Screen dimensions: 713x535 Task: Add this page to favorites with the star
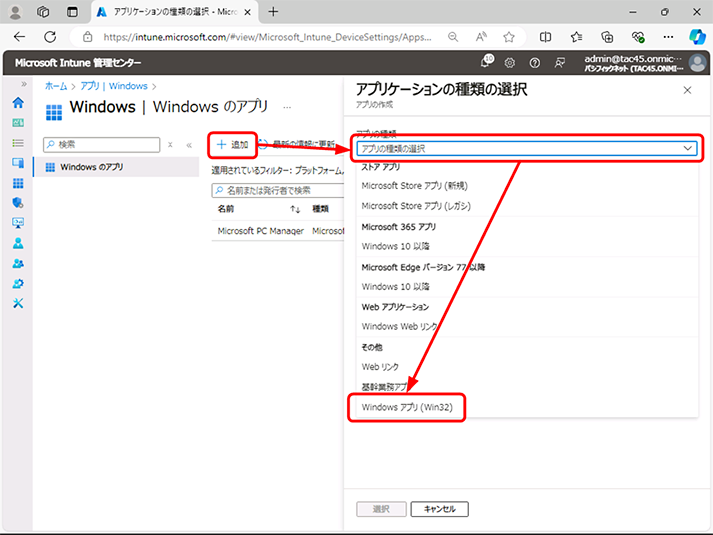pos(509,37)
